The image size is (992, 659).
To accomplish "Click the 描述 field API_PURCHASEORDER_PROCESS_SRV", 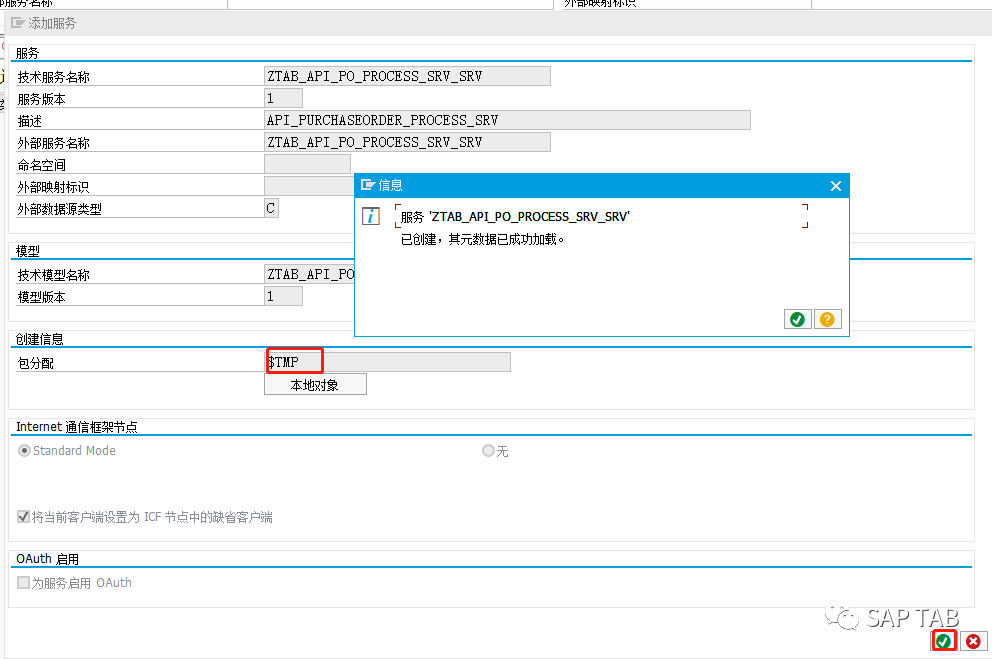I will (x=507, y=120).
